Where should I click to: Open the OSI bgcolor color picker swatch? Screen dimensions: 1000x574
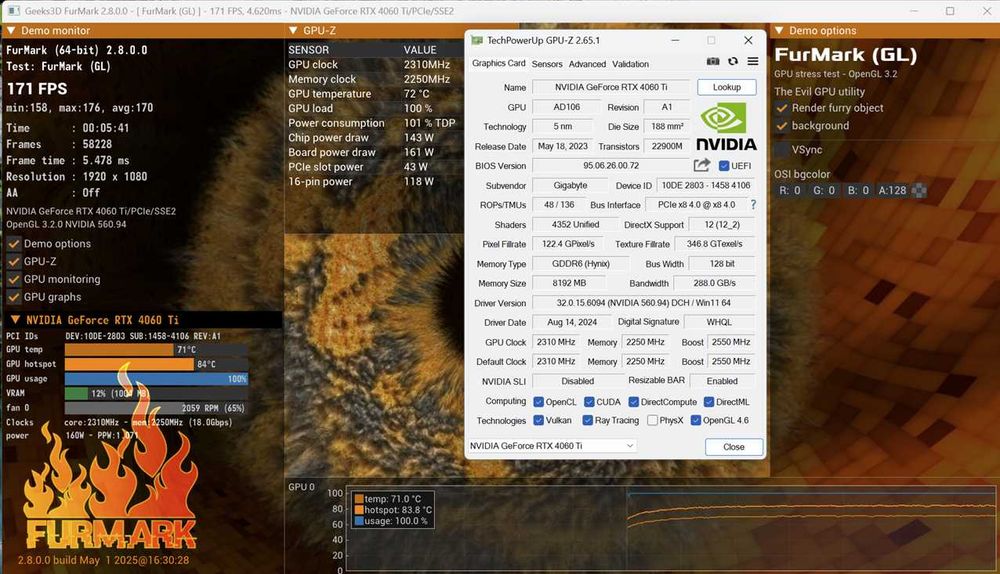[919, 190]
